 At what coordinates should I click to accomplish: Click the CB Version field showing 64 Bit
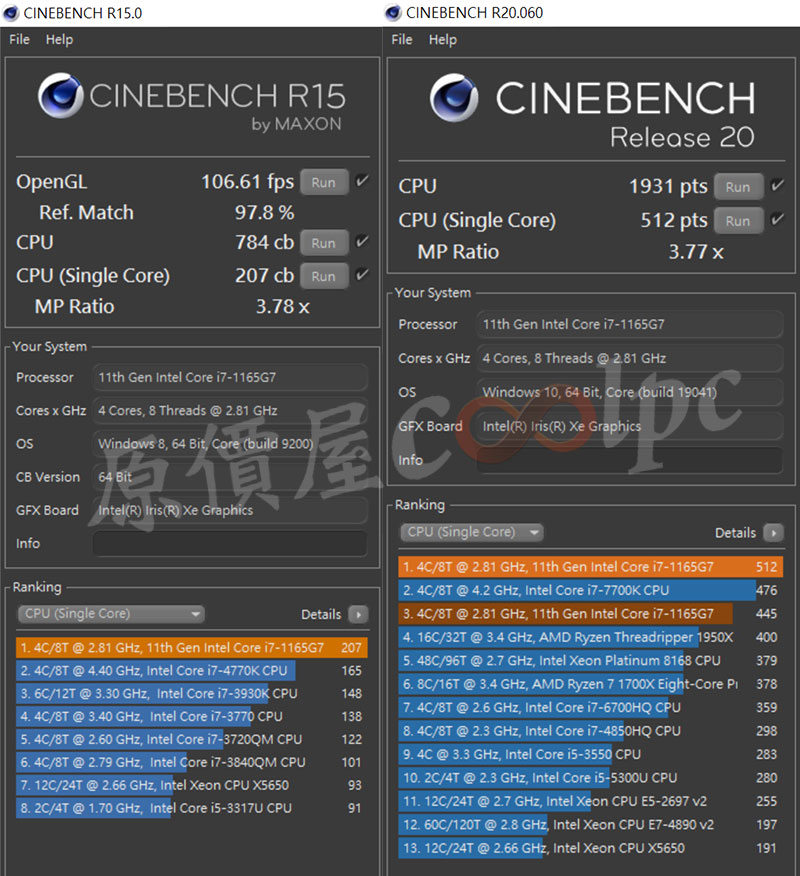[230, 477]
